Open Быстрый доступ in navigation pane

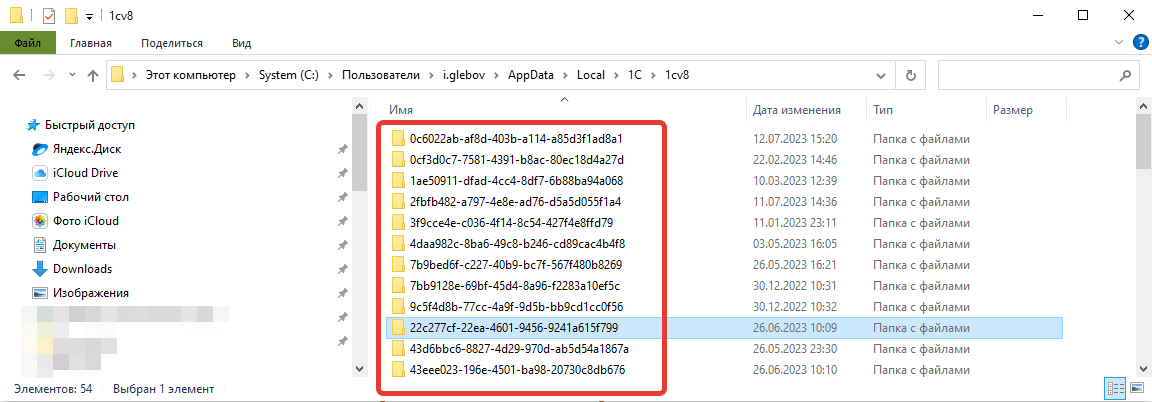[x=90, y=125]
